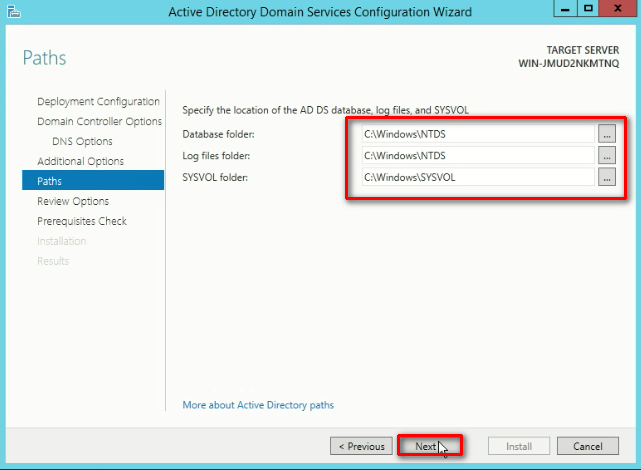Screen dimensions: 641x470
Task: Click the Results step label
Action: (53, 261)
